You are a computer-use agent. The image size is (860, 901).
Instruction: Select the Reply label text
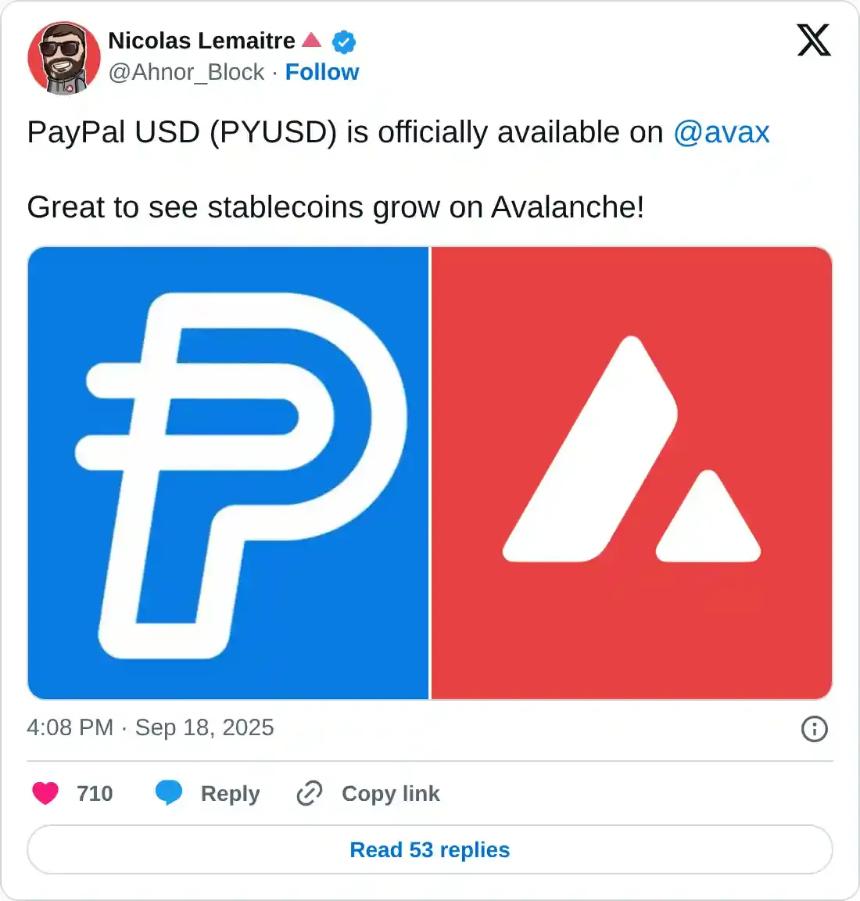pos(232,793)
